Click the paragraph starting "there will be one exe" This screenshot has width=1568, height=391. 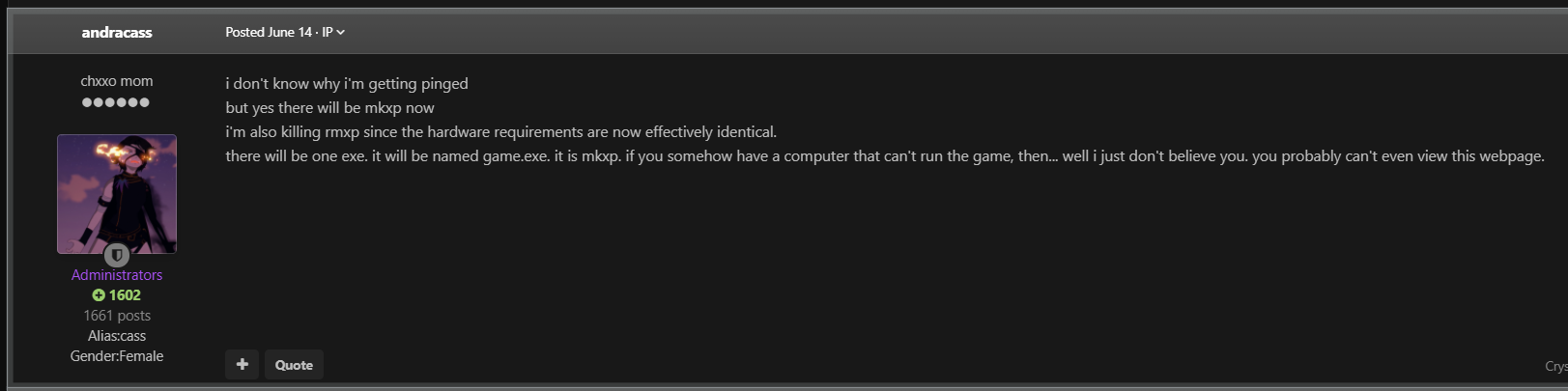885,156
